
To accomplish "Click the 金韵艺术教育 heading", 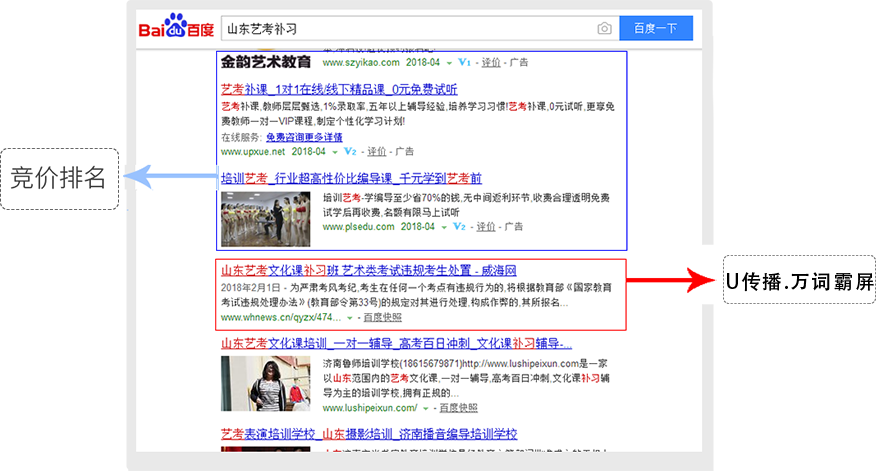I will (266, 61).
